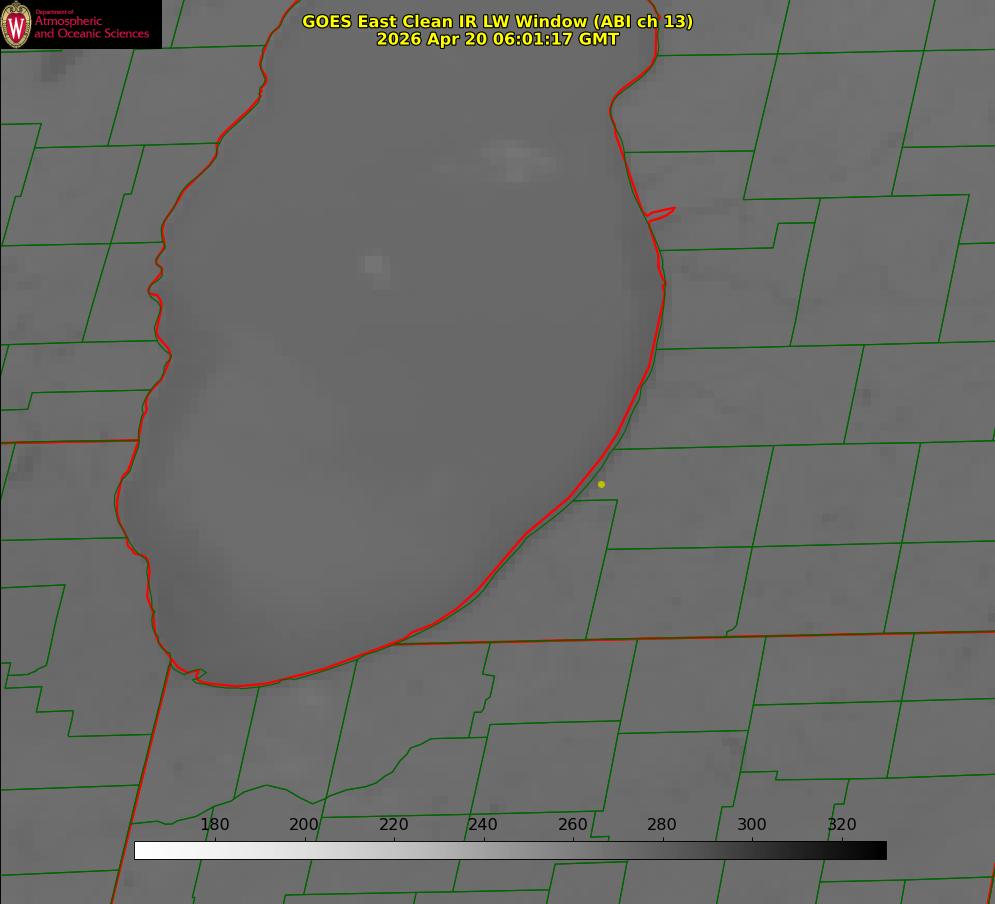Click the mid-gray center of the colorbar
Screen dimensions: 995x904
pyautogui.click(x=510, y=850)
